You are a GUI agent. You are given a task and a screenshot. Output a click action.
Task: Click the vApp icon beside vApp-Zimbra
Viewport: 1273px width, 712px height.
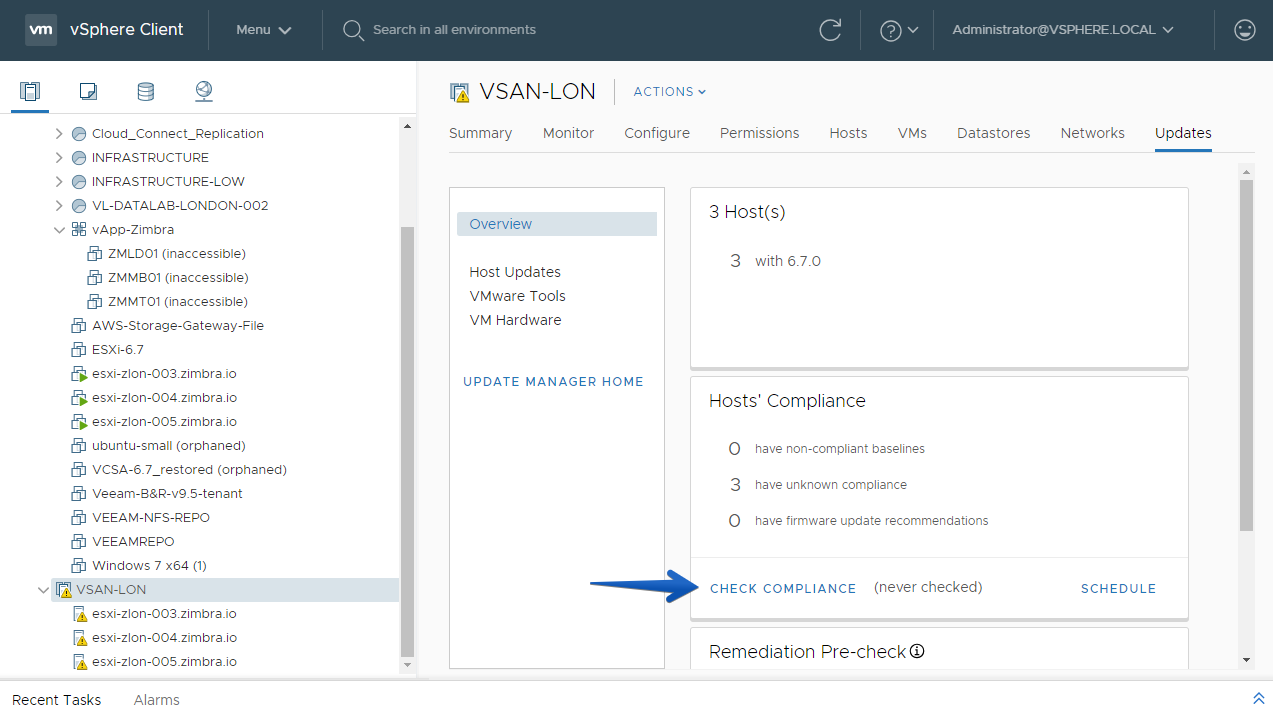pos(80,230)
